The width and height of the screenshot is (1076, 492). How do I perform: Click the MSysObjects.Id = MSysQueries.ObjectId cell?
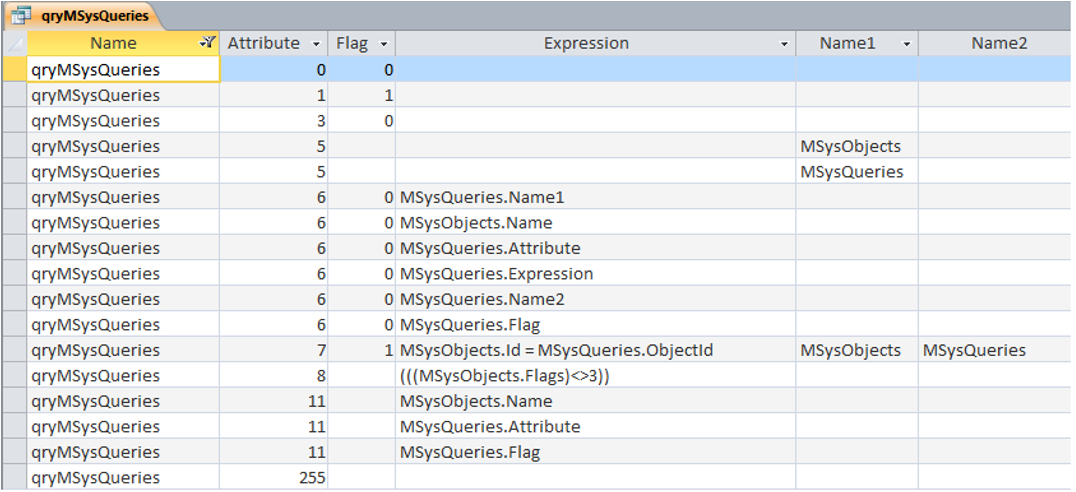click(x=596, y=351)
